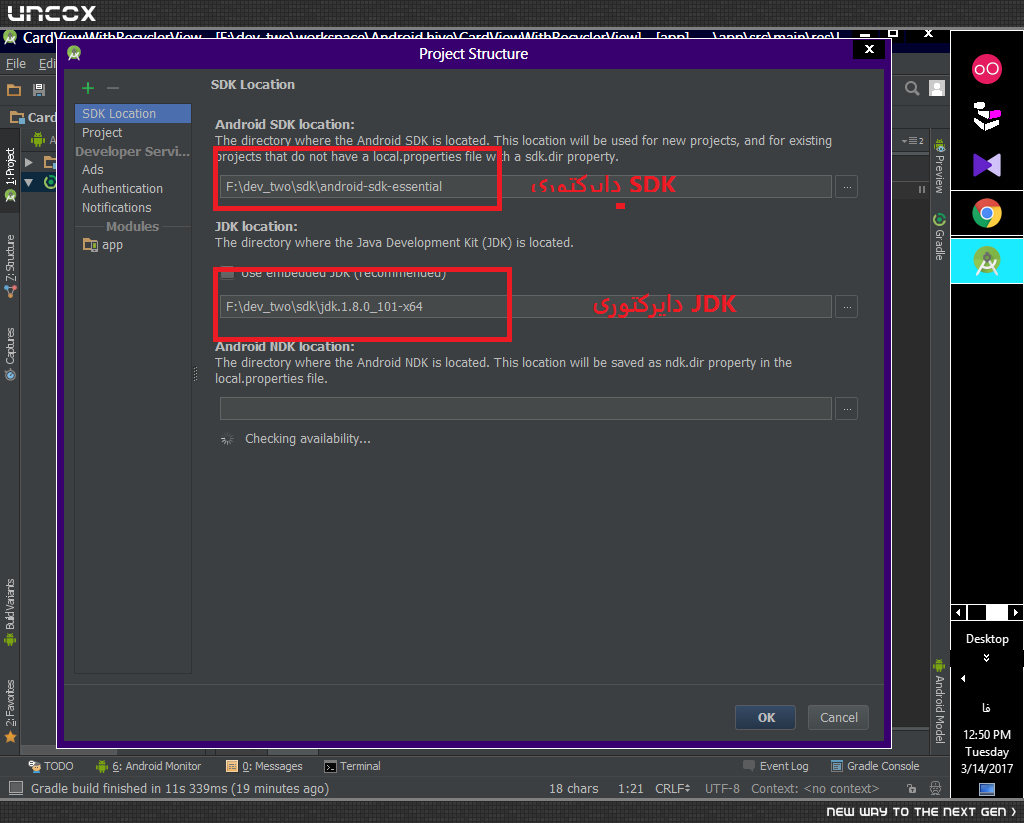
Task: Cancel the Project Structure dialog
Action: pos(839,717)
